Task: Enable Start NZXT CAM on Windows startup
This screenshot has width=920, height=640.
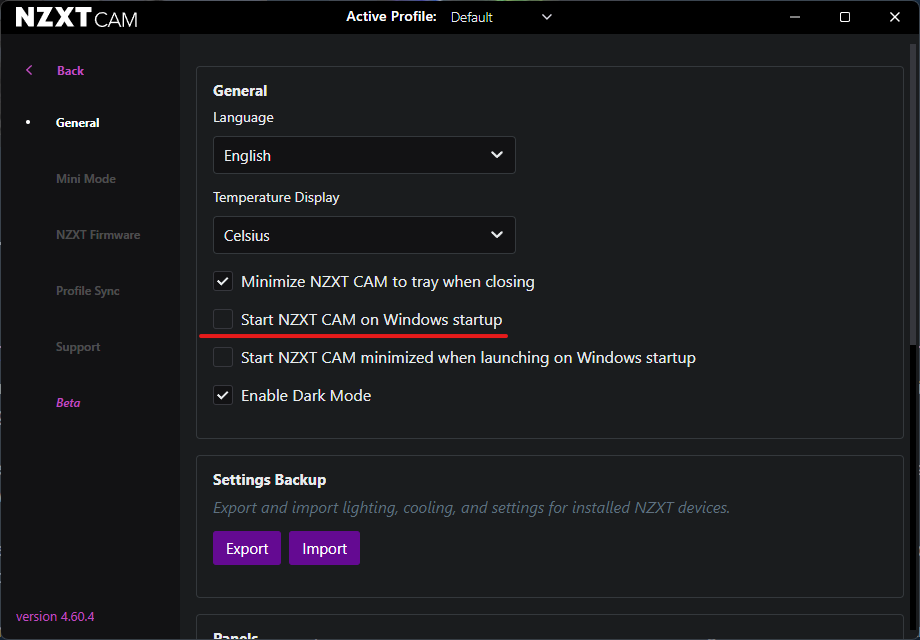Action: coord(223,319)
